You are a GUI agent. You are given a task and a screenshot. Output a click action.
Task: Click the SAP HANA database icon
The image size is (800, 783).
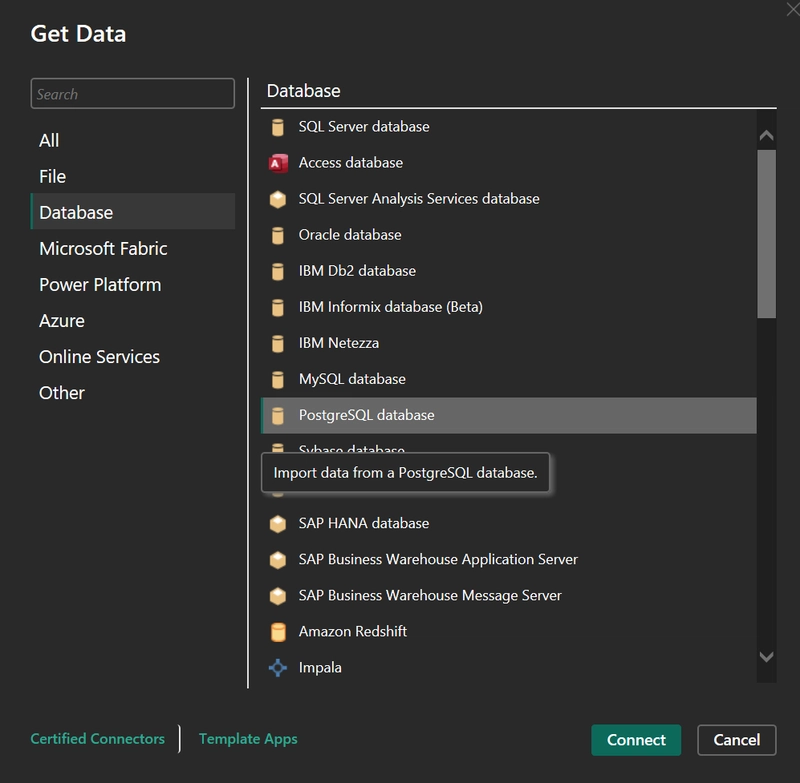278,523
